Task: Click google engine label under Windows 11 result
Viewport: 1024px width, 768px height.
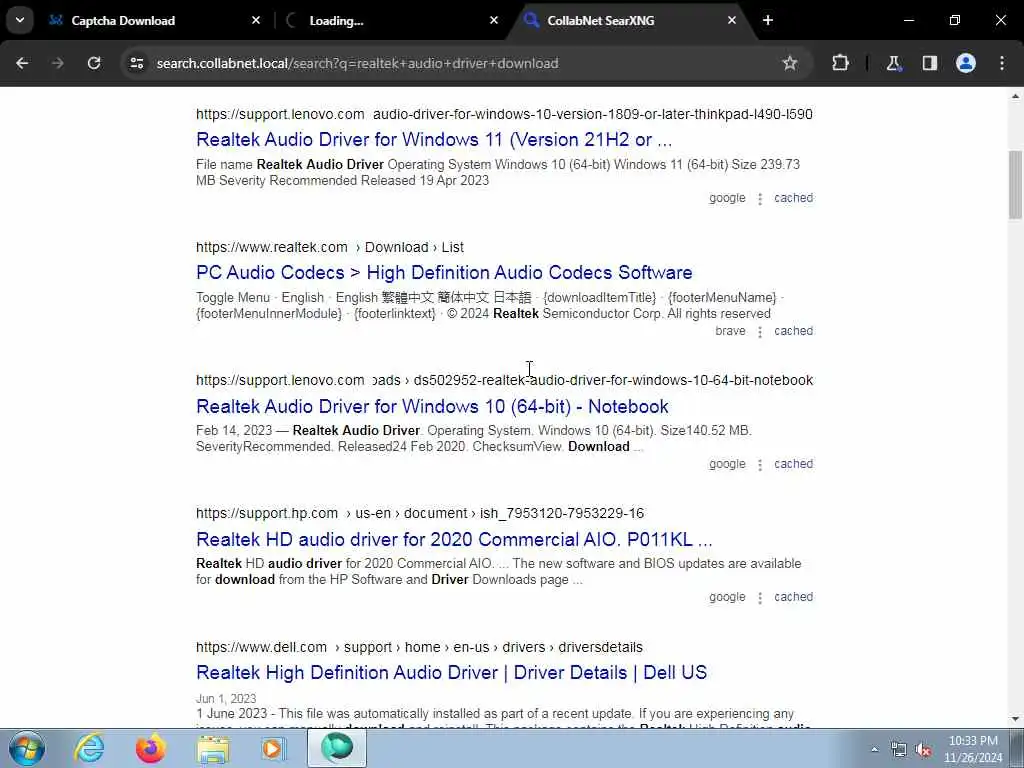Action: [x=727, y=198]
